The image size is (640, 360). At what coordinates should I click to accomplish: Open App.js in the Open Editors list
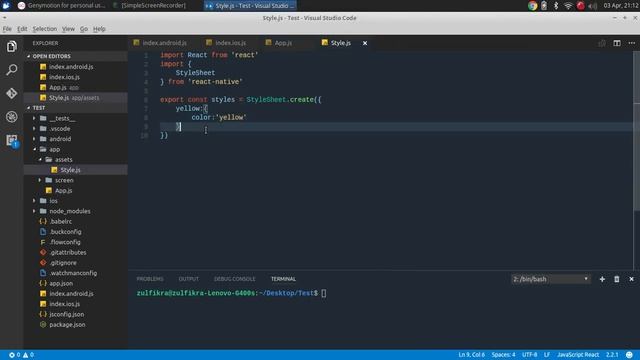click(76, 87)
